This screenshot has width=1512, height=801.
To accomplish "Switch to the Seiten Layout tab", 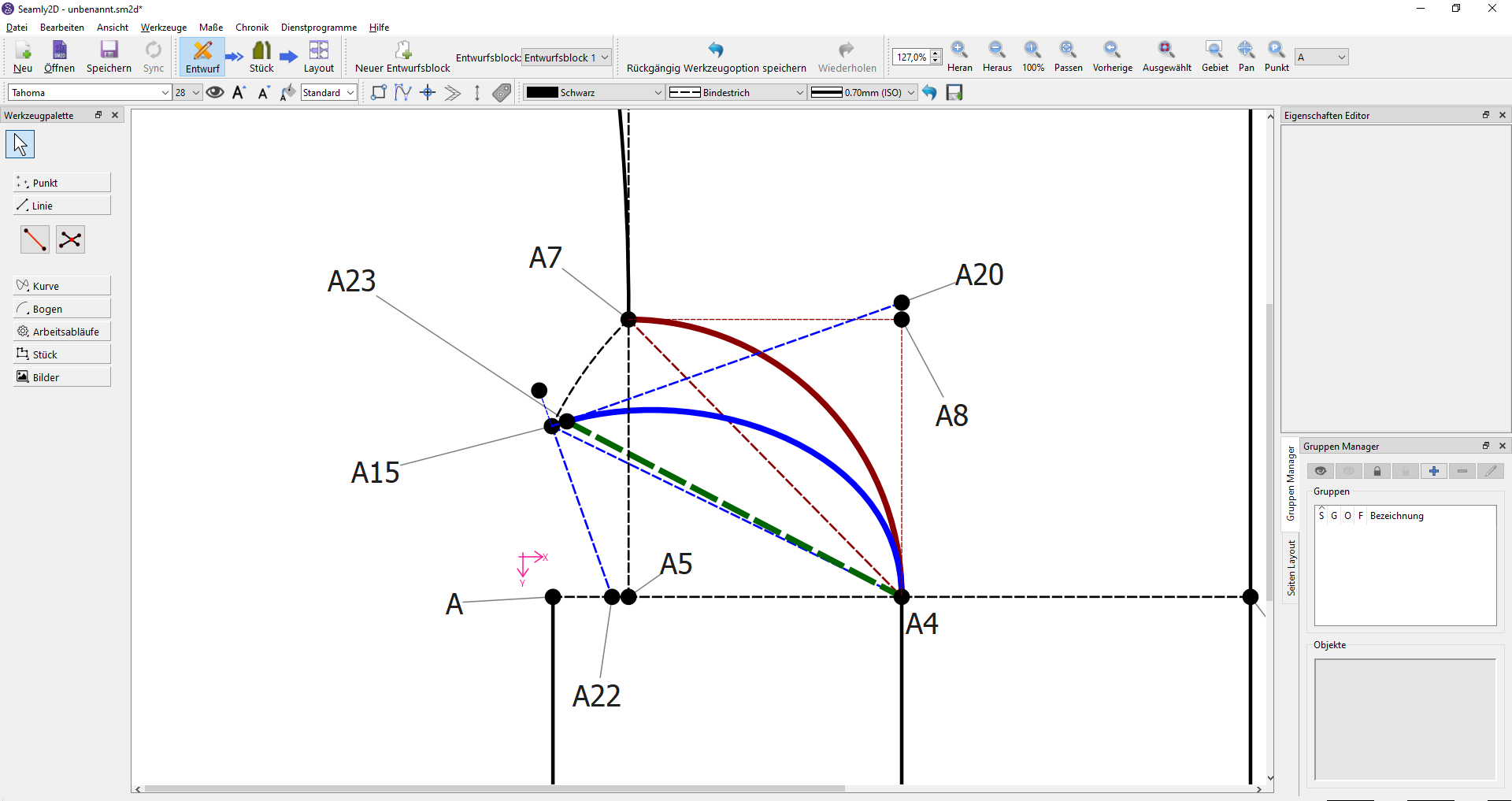I will (1291, 568).
